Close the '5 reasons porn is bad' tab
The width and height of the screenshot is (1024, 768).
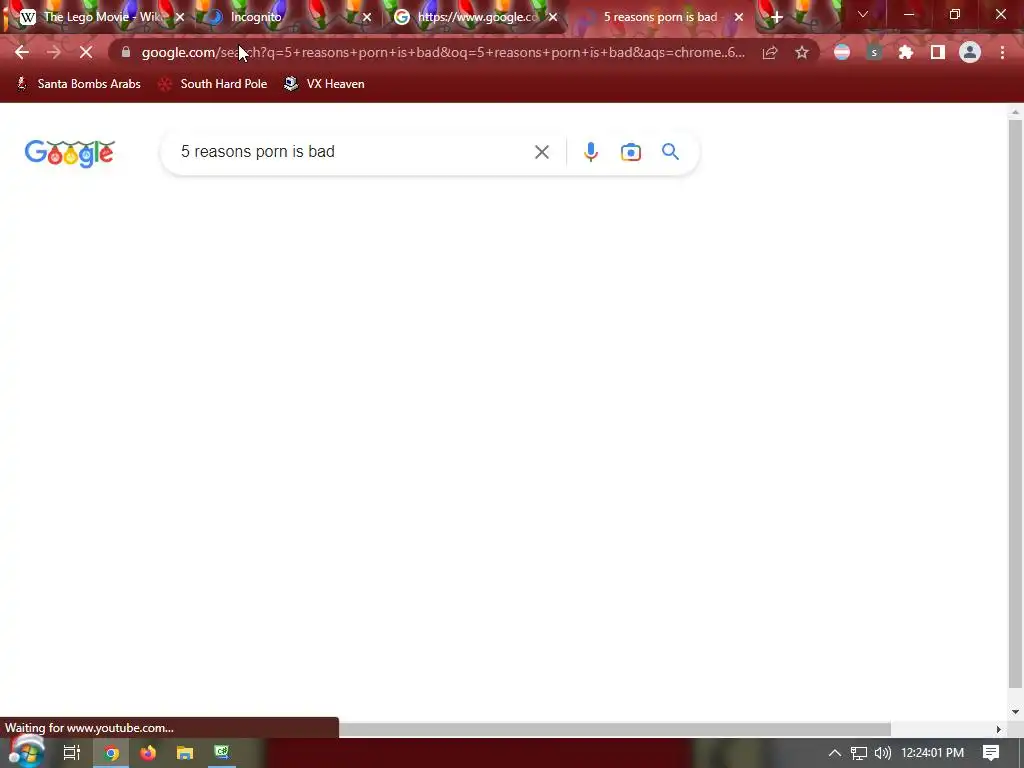[739, 17]
